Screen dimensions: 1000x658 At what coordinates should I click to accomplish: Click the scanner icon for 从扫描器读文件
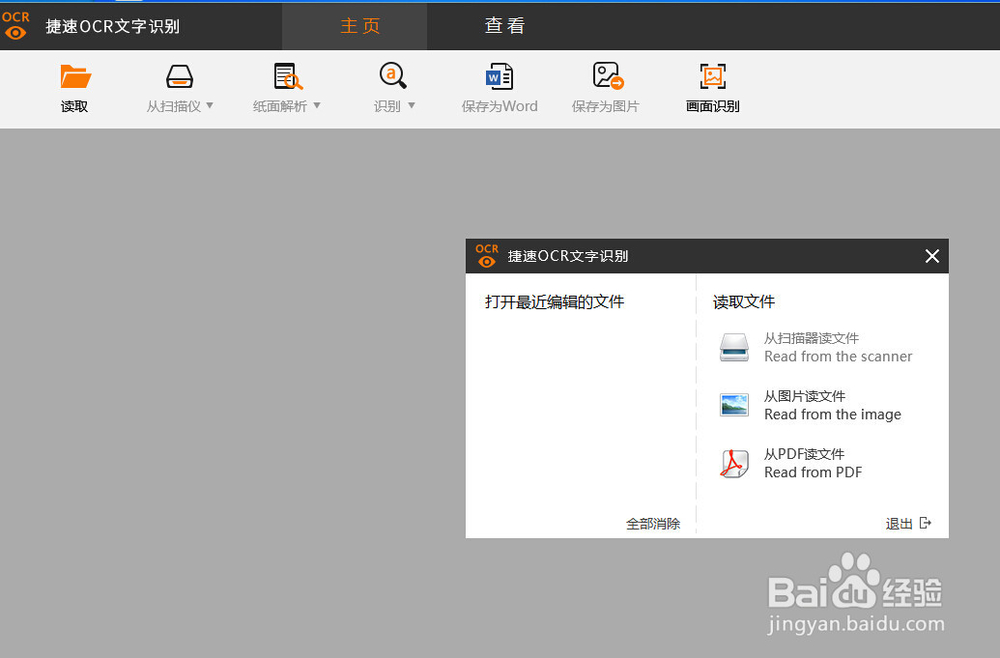(x=734, y=346)
